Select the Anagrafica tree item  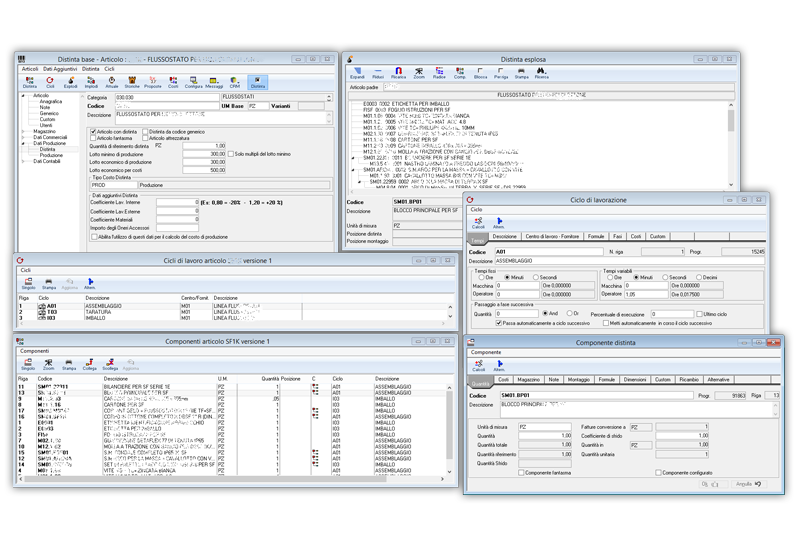tap(51, 102)
